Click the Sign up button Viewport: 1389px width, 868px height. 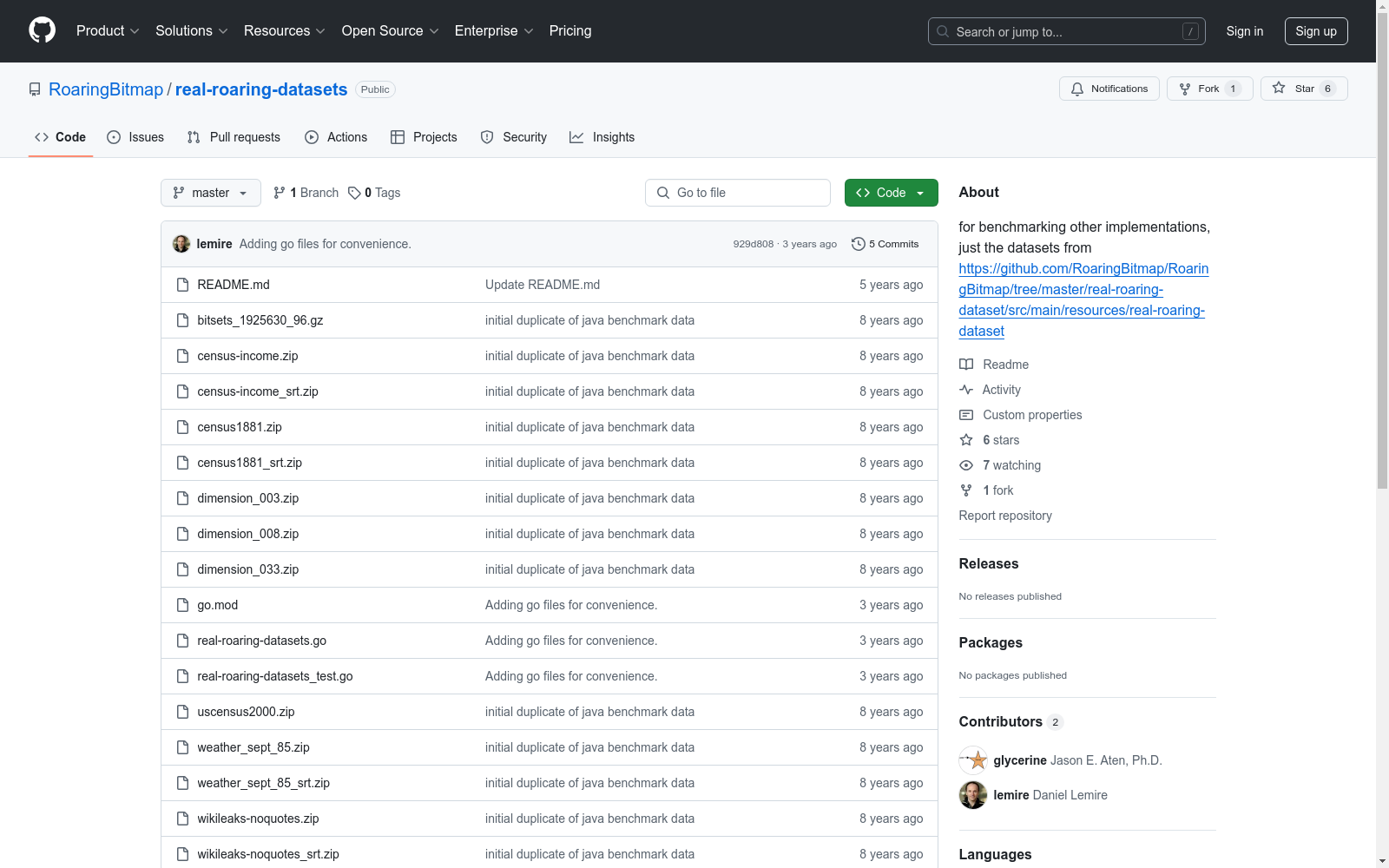1316,31
